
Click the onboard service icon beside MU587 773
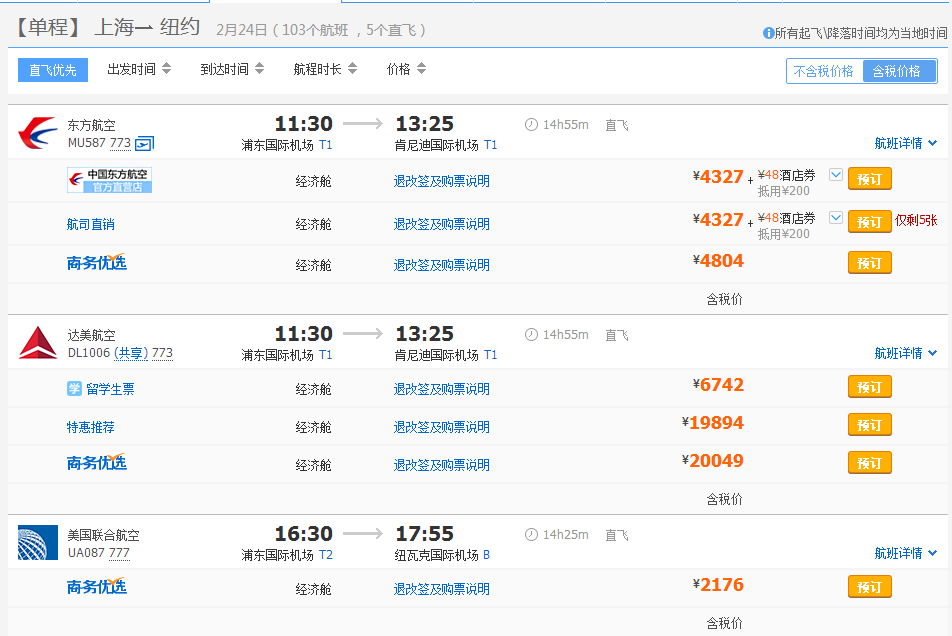coord(144,144)
